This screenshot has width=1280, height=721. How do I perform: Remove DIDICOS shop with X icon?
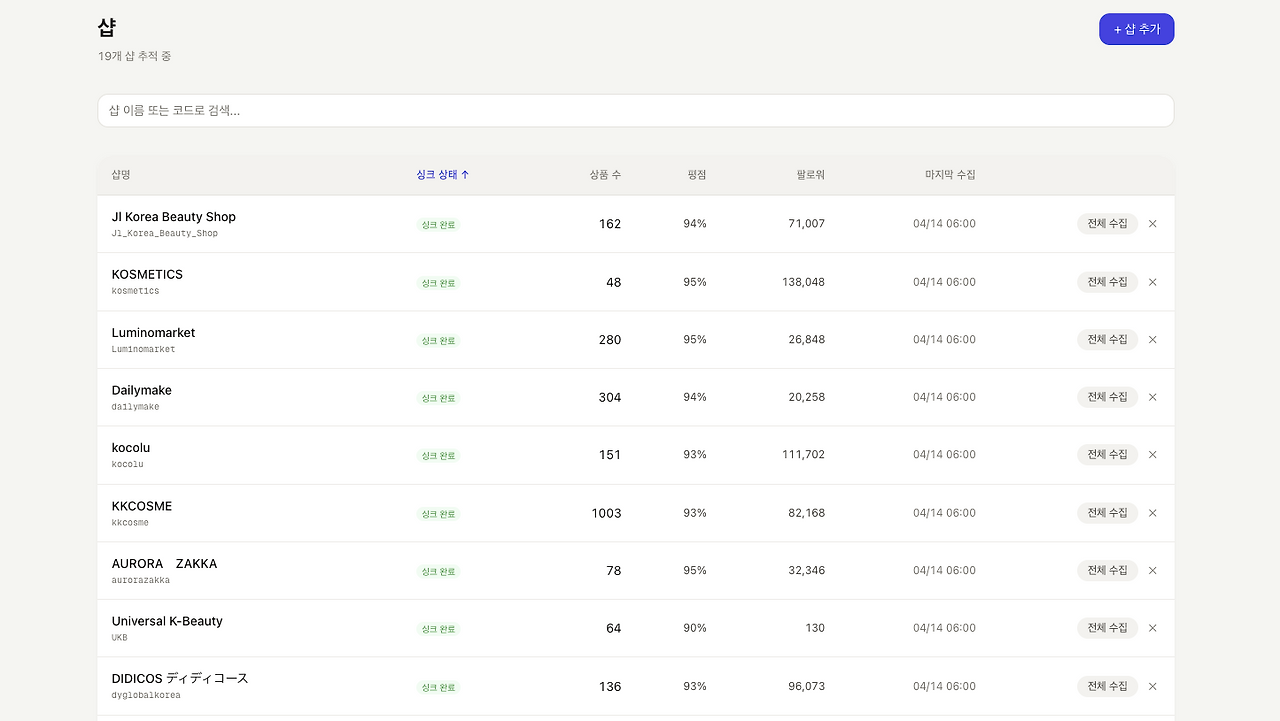tap(1152, 686)
